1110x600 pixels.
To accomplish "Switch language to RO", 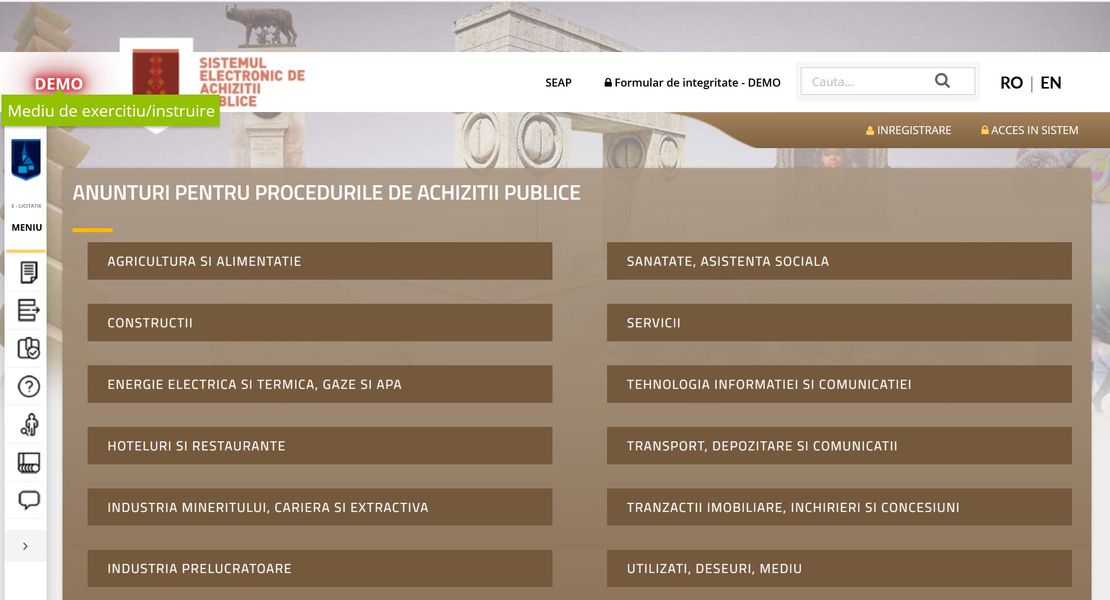I will coord(1011,83).
